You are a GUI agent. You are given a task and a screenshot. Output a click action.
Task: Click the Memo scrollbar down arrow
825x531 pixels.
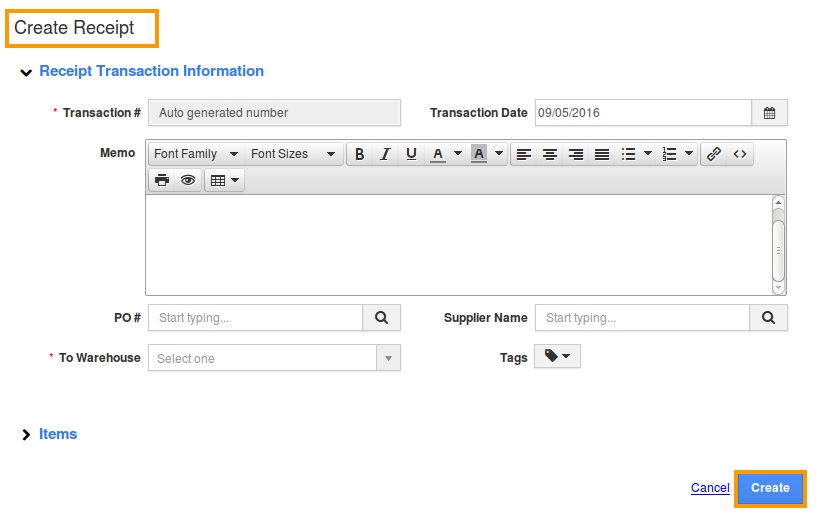778,288
